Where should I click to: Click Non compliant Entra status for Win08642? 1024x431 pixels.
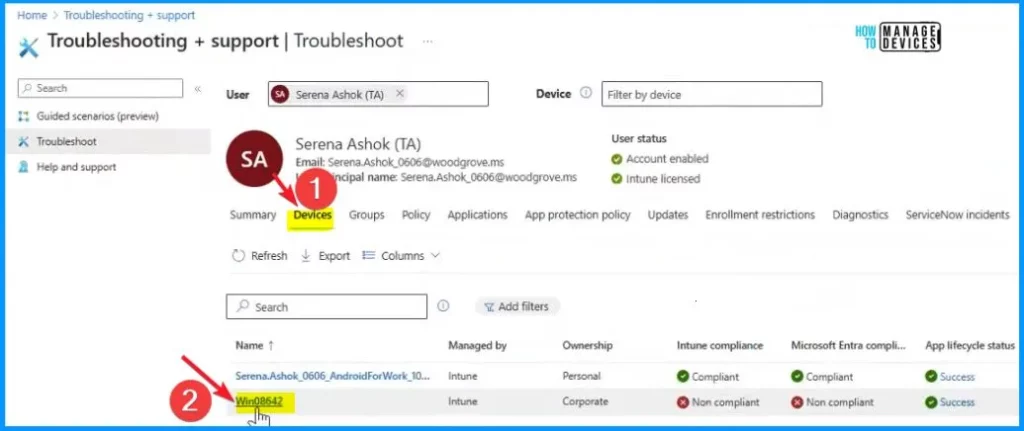point(833,402)
